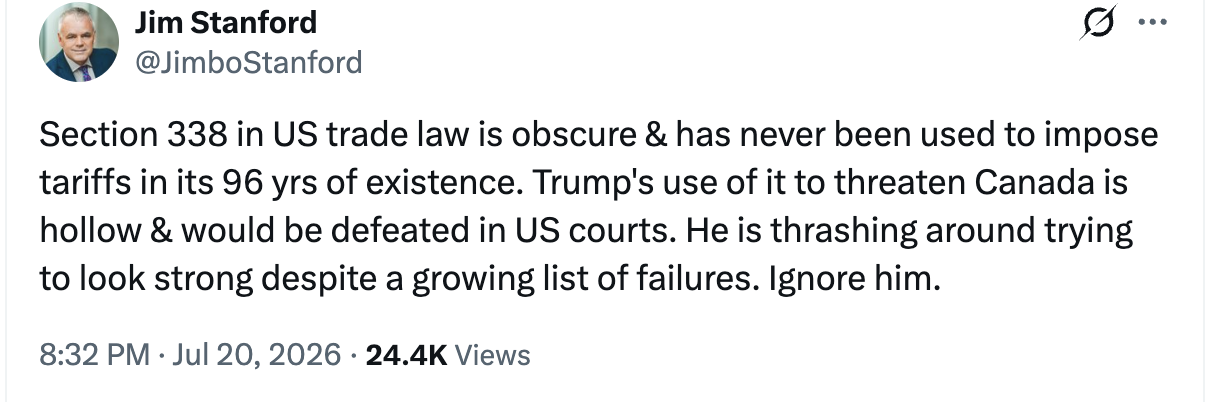Click the Jim Stanford display name
Screen dimensions: 1208x402
pyautogui.click(x=225, y=21)
